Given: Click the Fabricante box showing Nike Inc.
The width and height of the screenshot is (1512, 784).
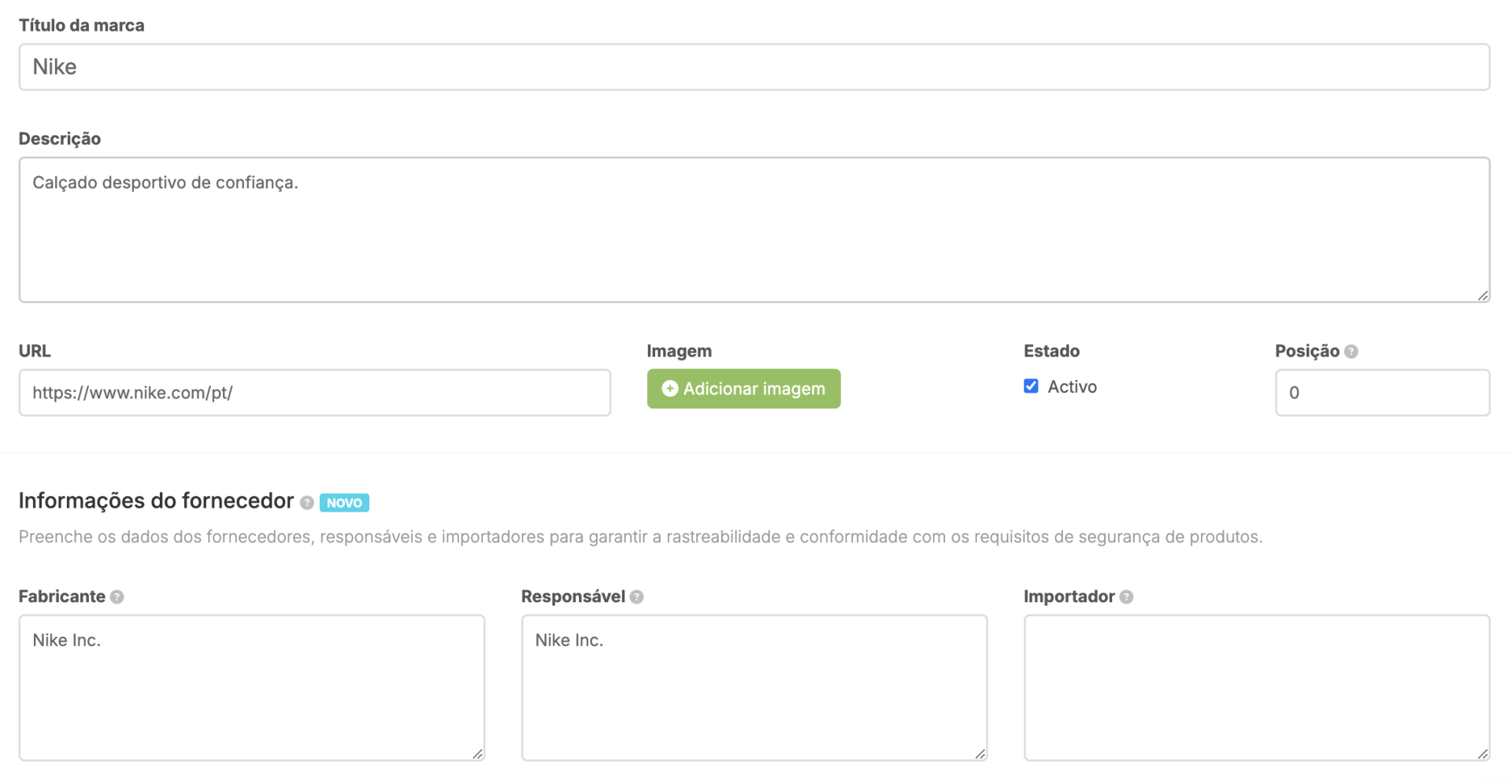Looking at the screenshot, I should pos(251,687).
